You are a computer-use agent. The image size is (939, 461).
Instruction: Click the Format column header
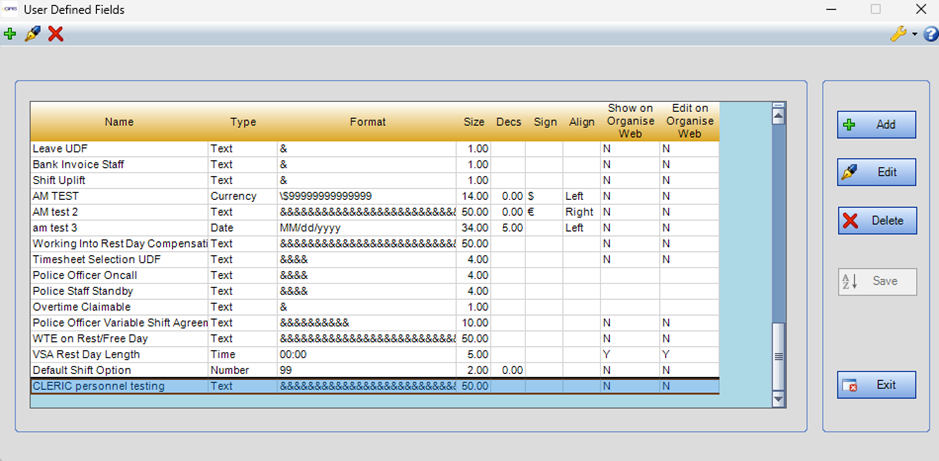[367, 122]
